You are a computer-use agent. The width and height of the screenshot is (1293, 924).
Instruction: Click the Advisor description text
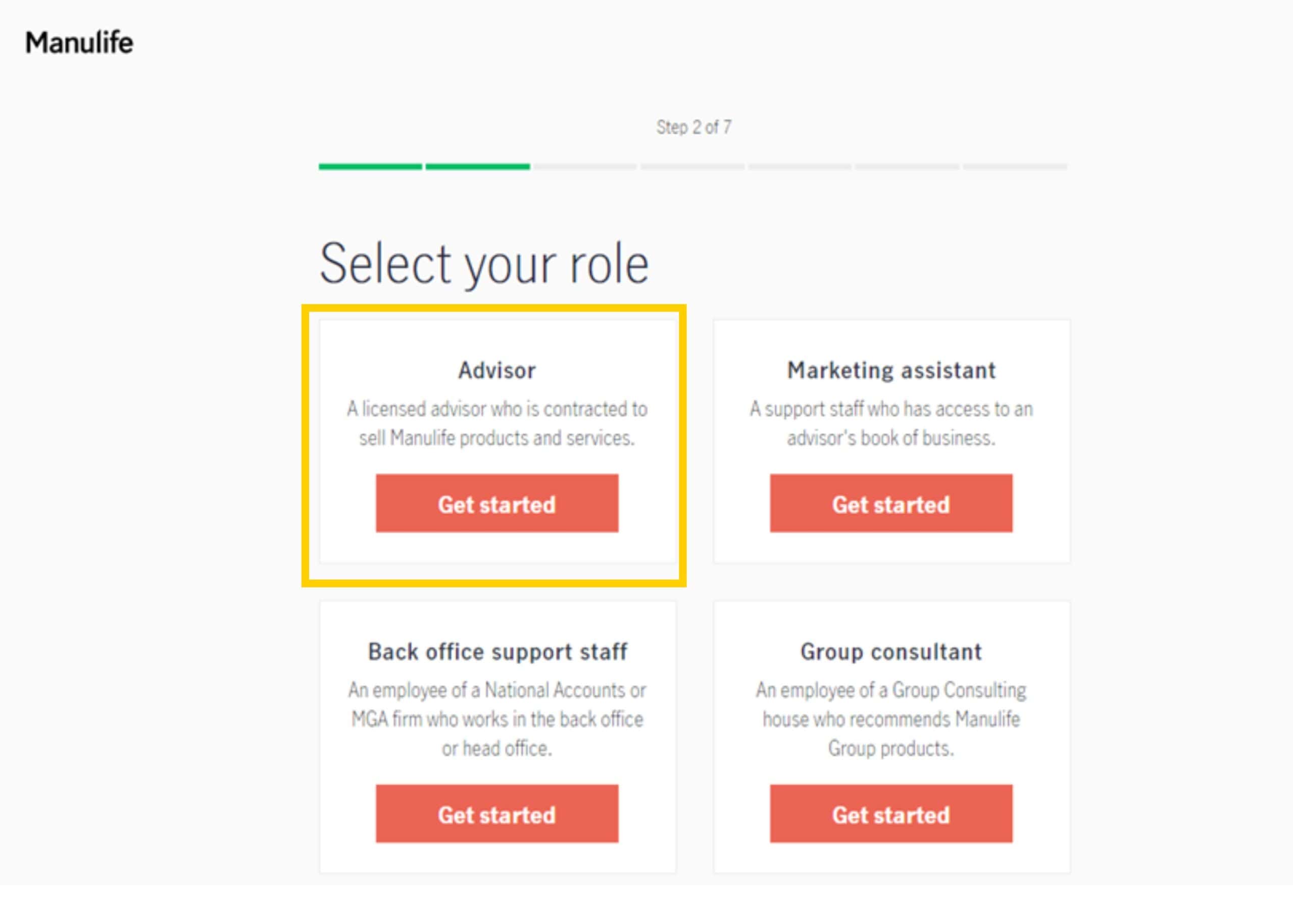click(x=496, y=422)
